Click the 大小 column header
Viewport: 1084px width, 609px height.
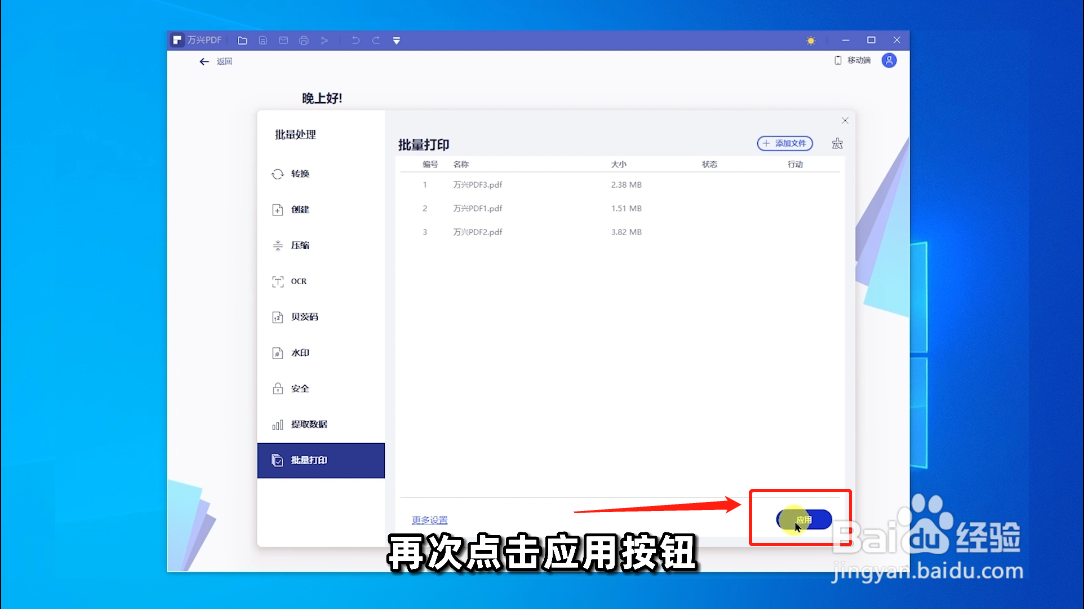tap(619, 165)
